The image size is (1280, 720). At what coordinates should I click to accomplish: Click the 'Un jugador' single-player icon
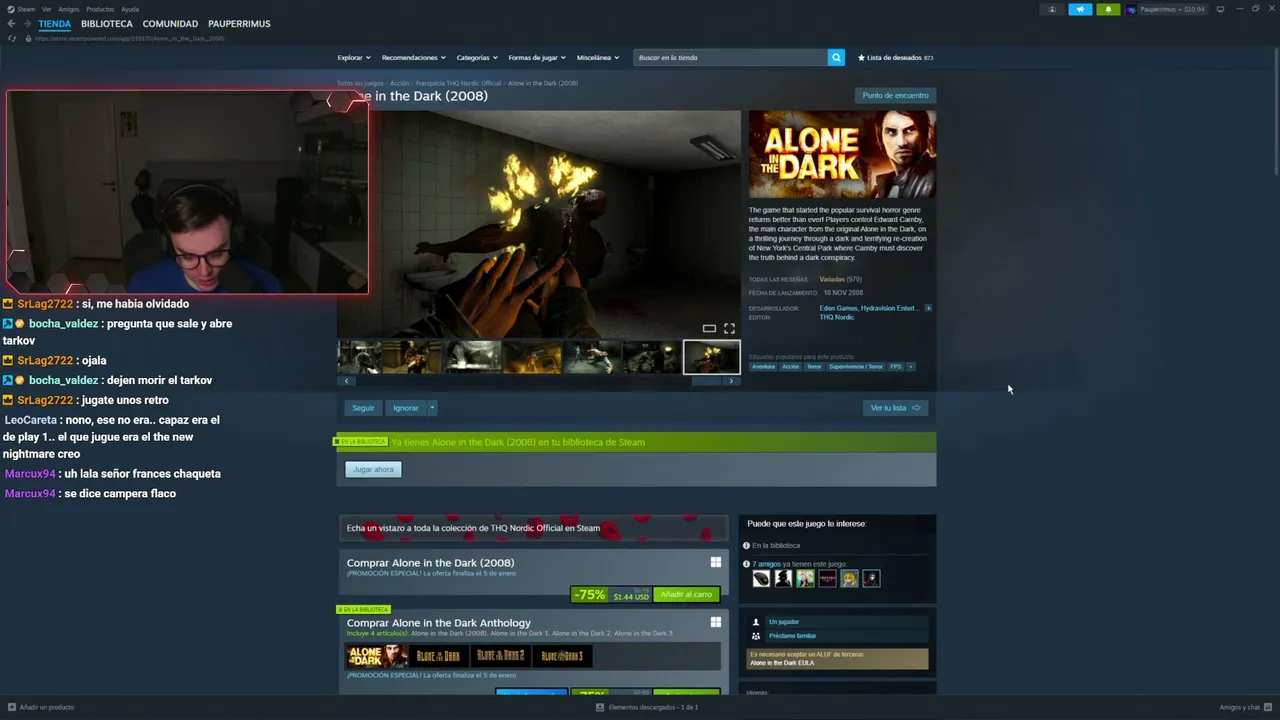tap(756, 622)
